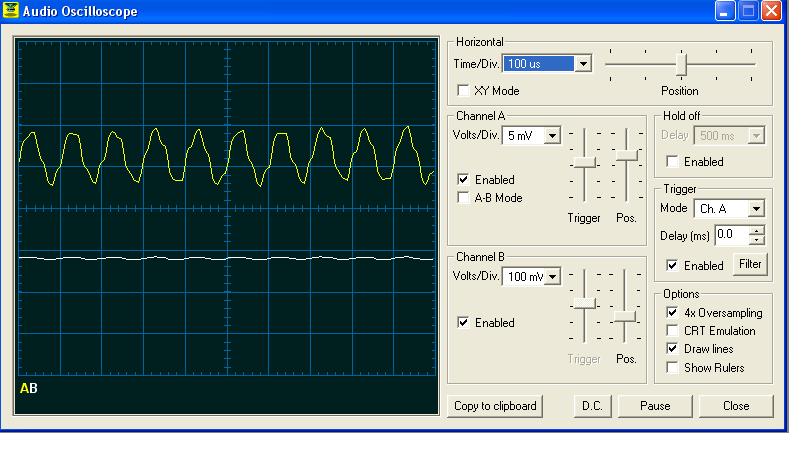The width and height of the screenshot is (803, 452).
Task: Enable XY Mode checkbox
Action: coord(464,91)
